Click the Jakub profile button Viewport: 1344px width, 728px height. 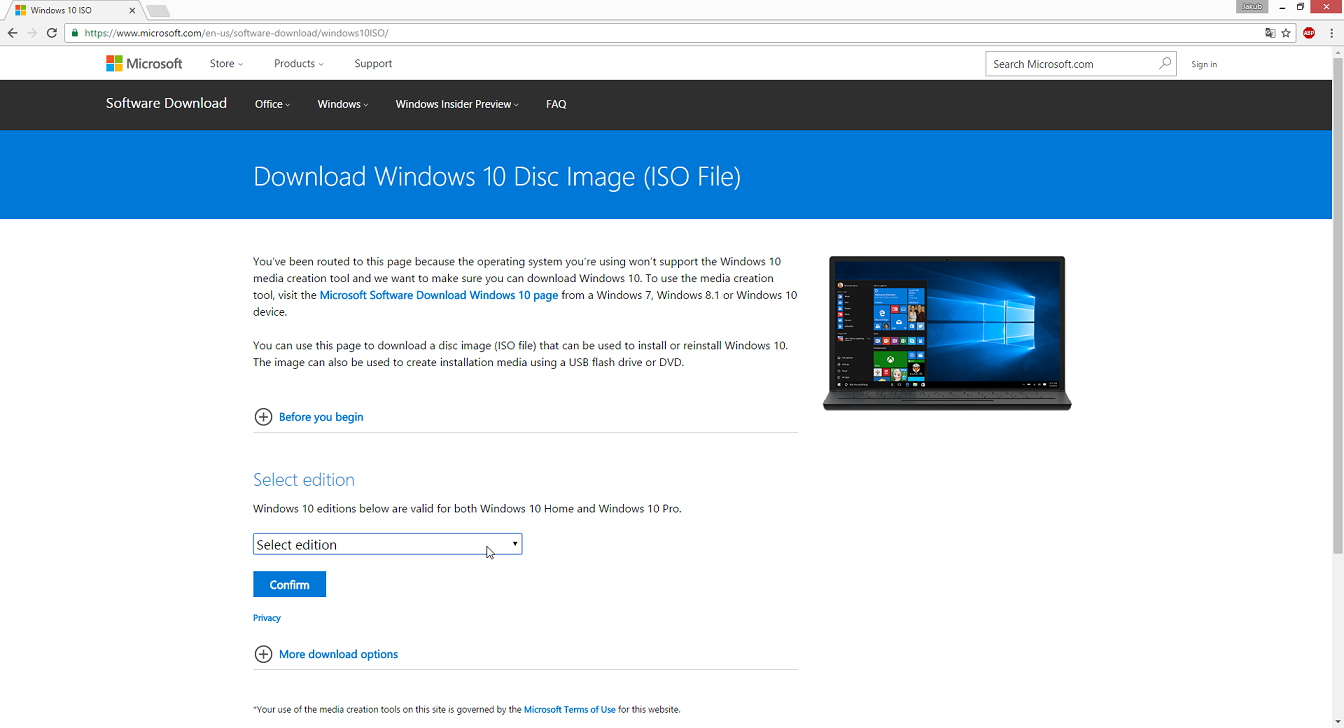[x=1252, y=6]
